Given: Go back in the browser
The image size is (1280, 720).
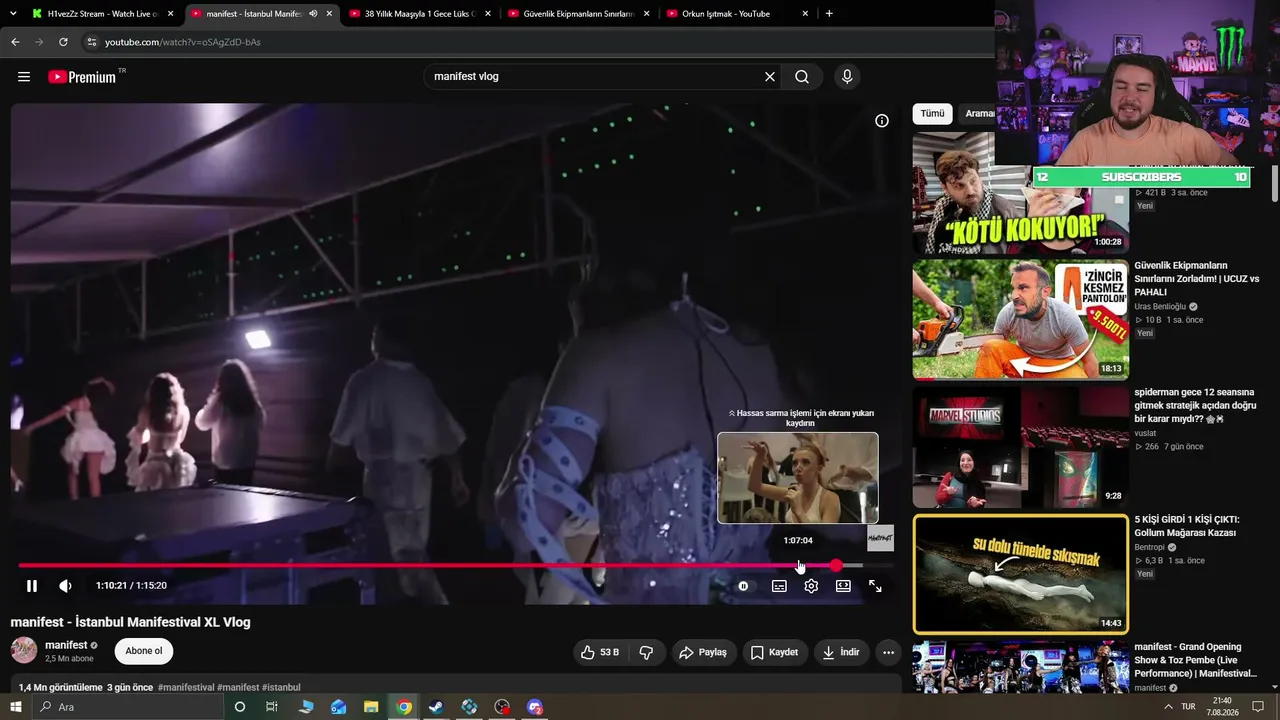Looking at the screenshot, I should pos(15,42).
